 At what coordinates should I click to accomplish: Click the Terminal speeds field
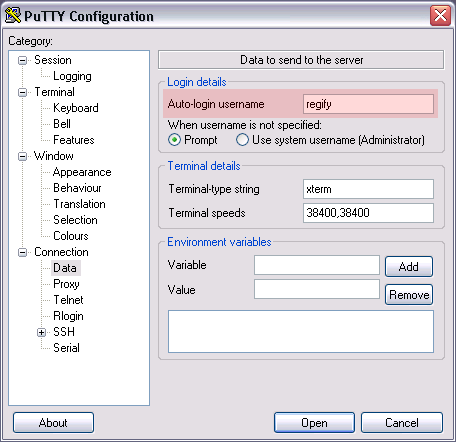(368, 213)
